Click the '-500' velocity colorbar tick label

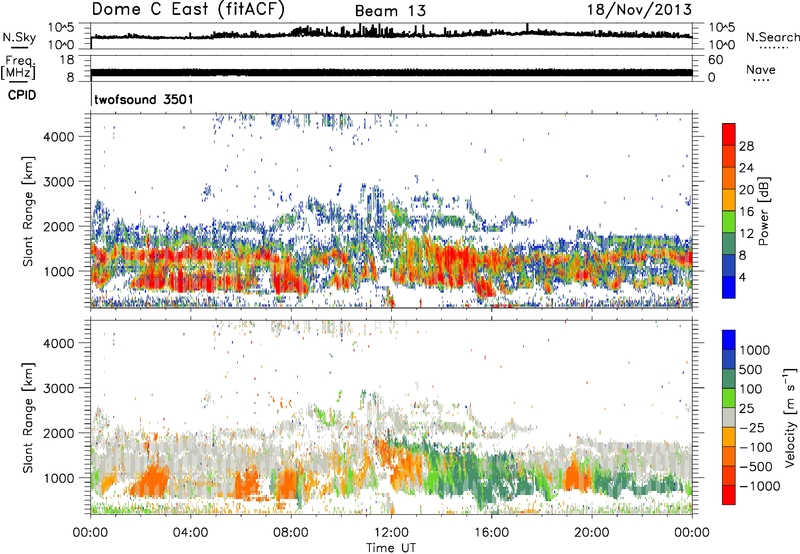coord(756,466)
